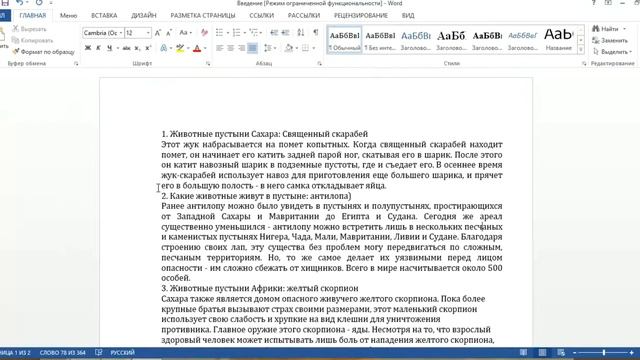Open the Help question mark icon
The width and height of the screenshot is (640, 360).
[x=593, y=3]
